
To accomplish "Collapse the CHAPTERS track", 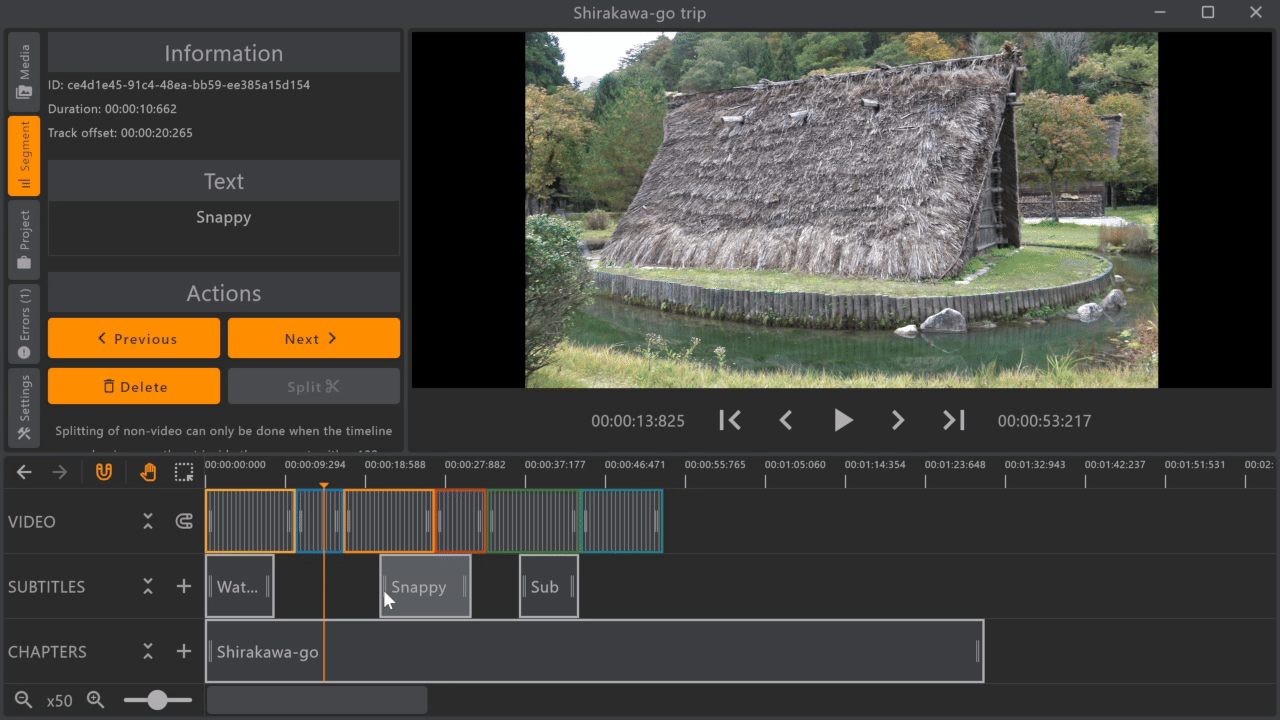I will coord(148,652).
